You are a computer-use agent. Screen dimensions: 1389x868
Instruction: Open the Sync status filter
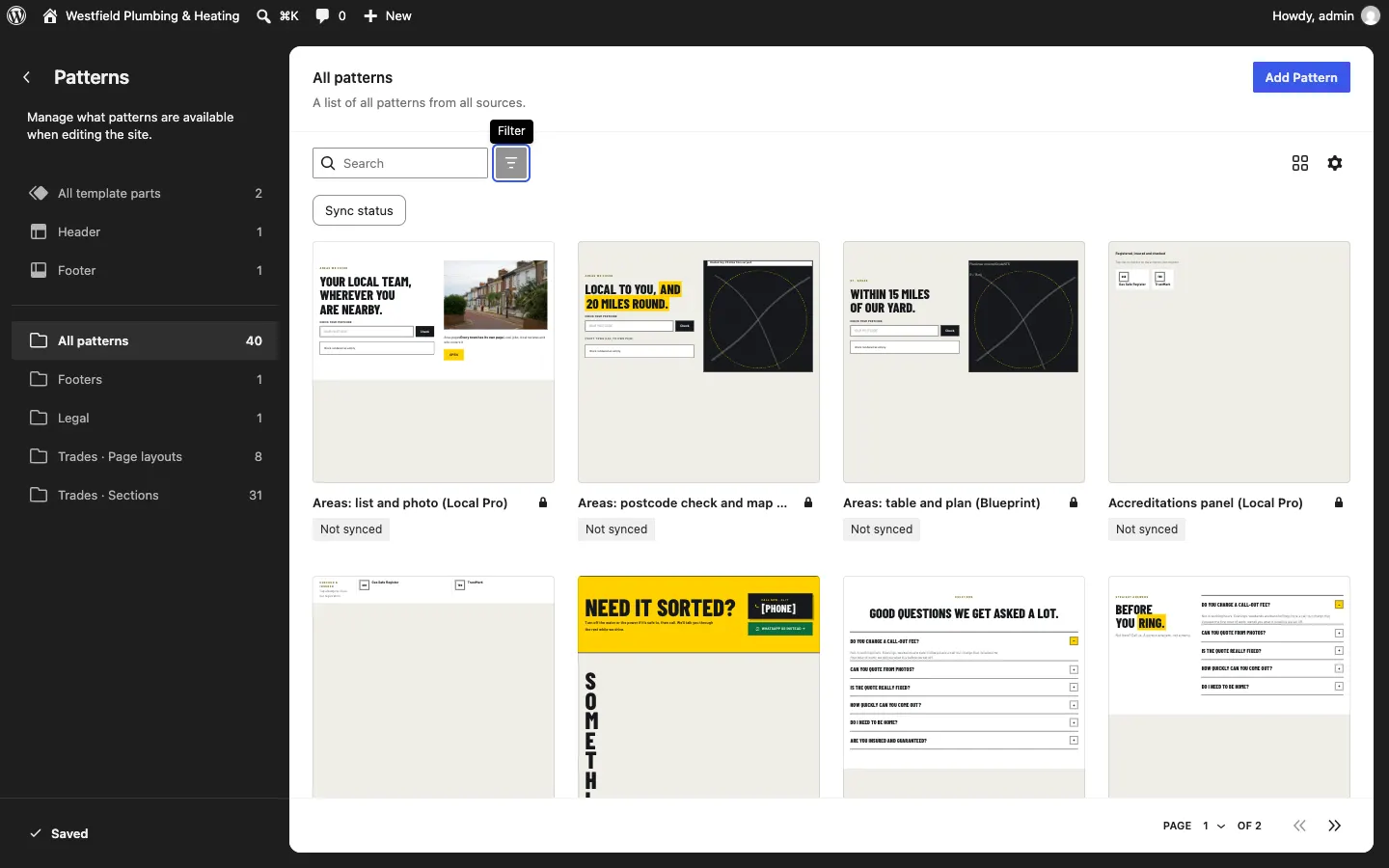[x=359, y=210]
